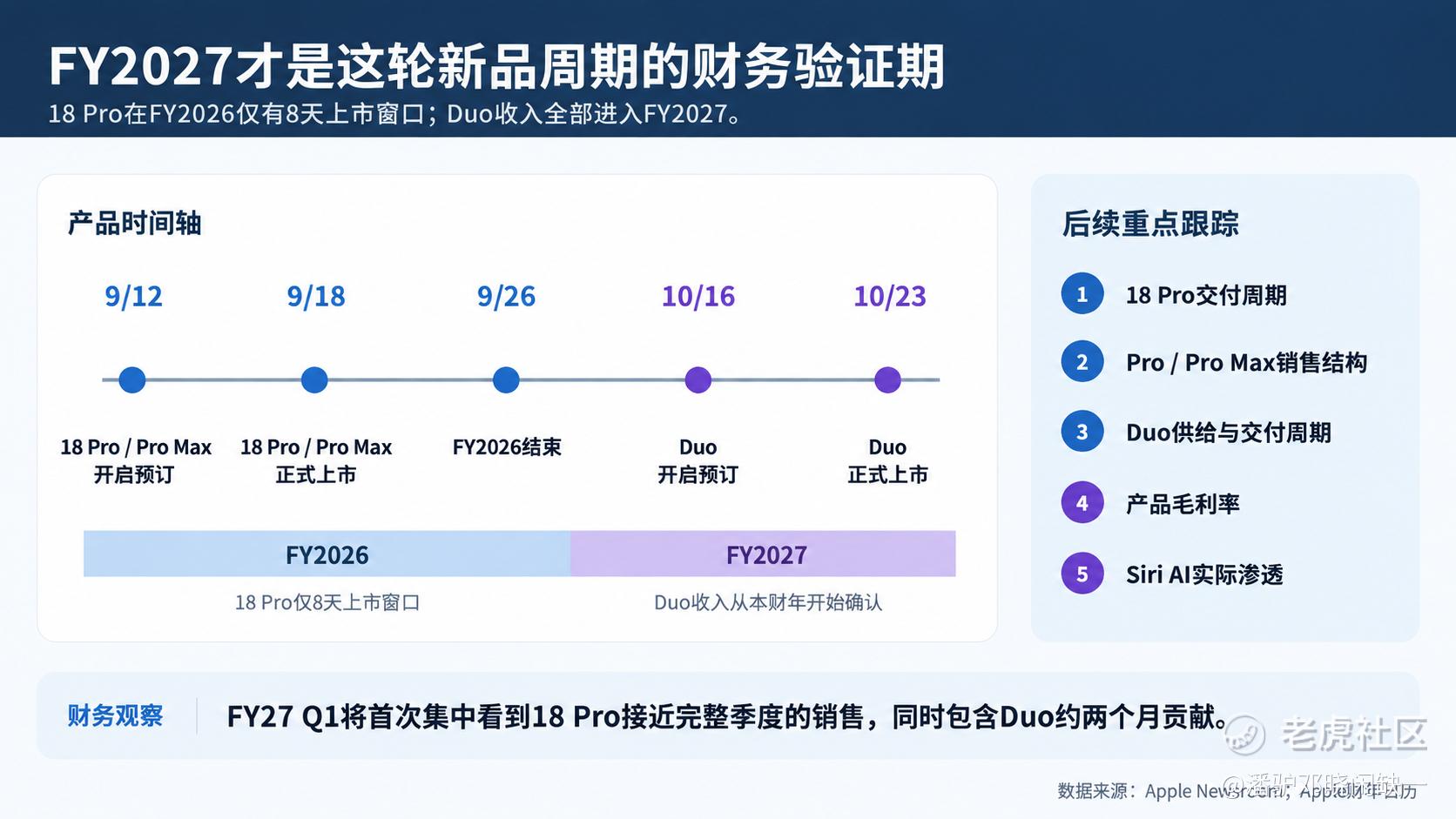Click the Siri AI实际渗透 item
This screenshot has height=819, width=1456.
tap(1204, 574)
